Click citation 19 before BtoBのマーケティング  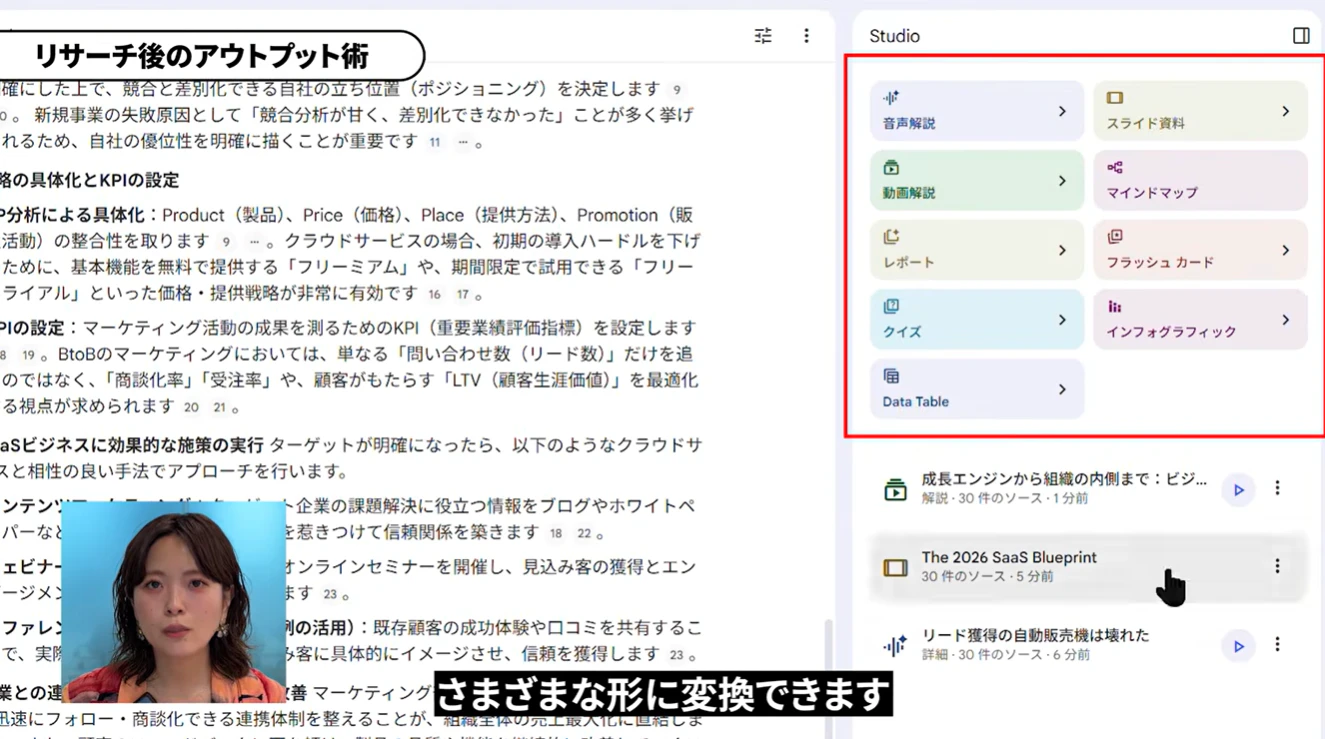pyautogui.click(x=28, y=355)
